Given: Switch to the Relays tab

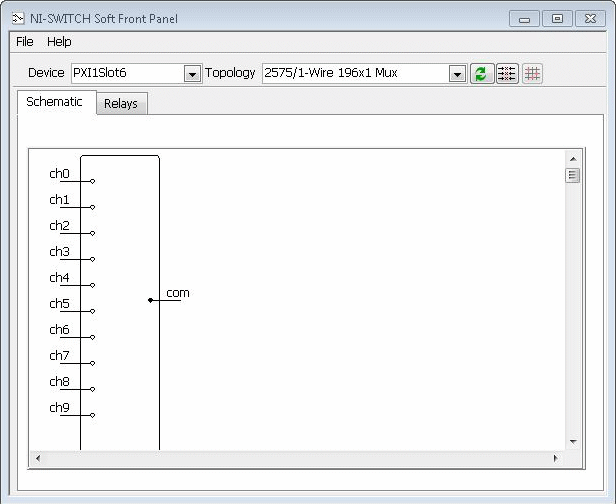Looking at the screenshot, I should click(x=121, y=104).
